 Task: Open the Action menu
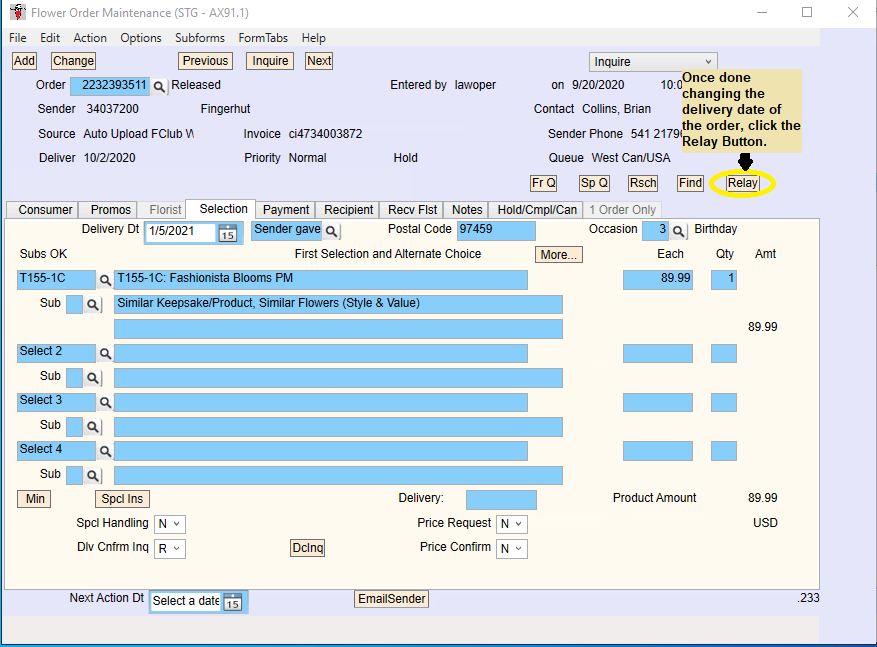pos(90,38)
